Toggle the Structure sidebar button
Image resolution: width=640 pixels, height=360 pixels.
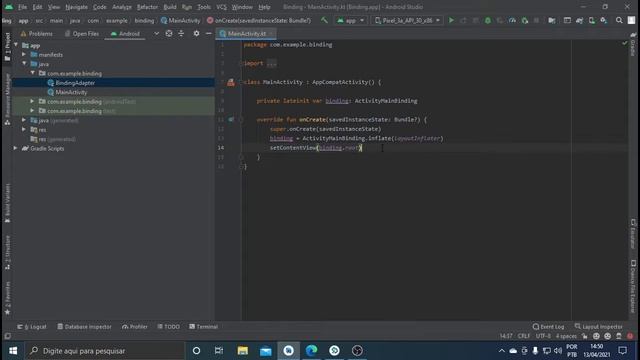point(7,252)
